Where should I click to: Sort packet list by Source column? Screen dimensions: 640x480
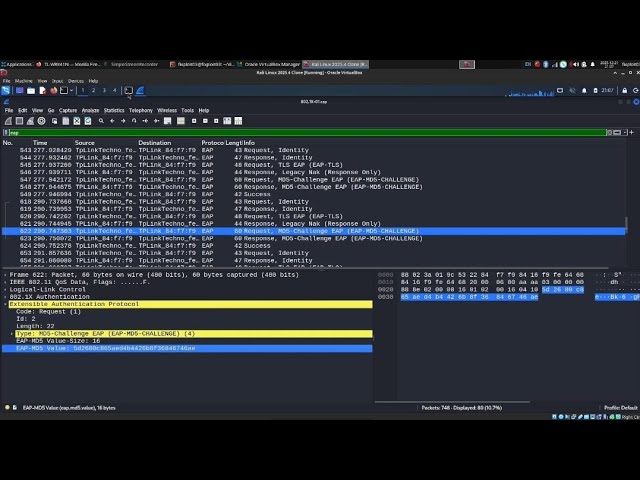(84, 143)
